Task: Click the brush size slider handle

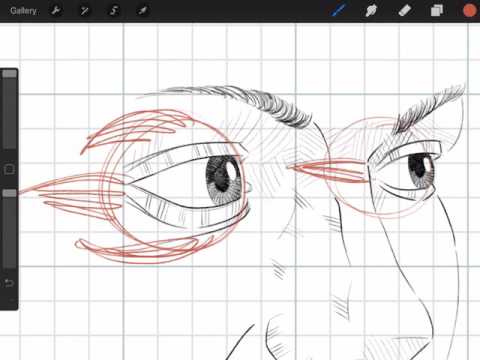Action: pyautogui.click(x=9, y=74)
